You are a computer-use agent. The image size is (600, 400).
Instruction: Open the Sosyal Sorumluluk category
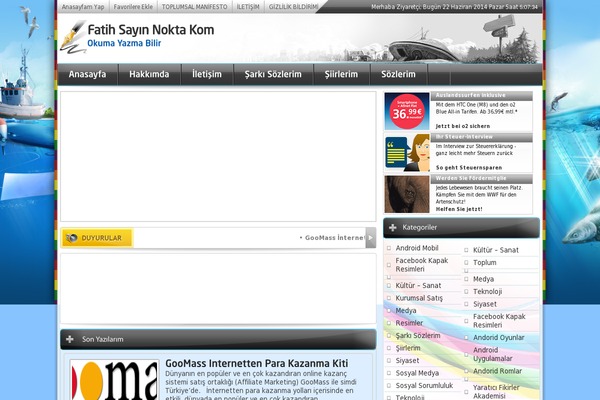pyautogui.click(x=424, y=385)
